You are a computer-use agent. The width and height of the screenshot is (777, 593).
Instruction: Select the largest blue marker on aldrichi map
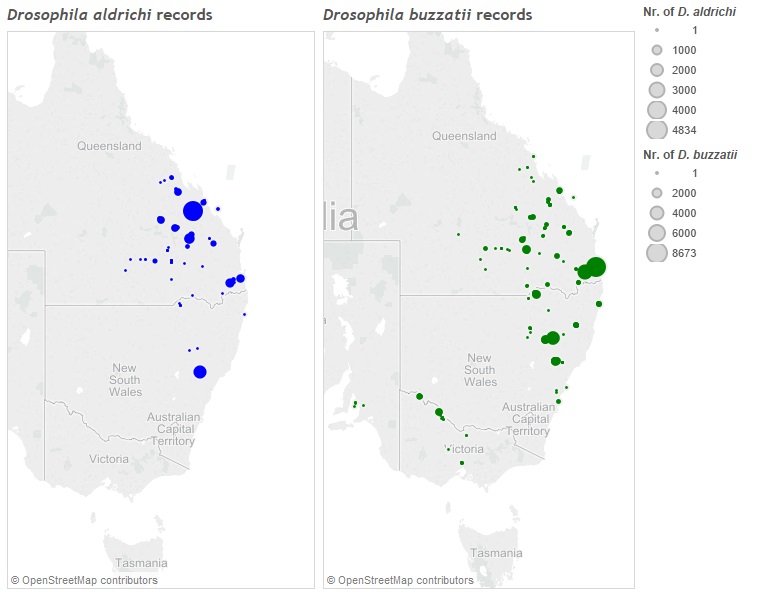(x=193, y=211)
